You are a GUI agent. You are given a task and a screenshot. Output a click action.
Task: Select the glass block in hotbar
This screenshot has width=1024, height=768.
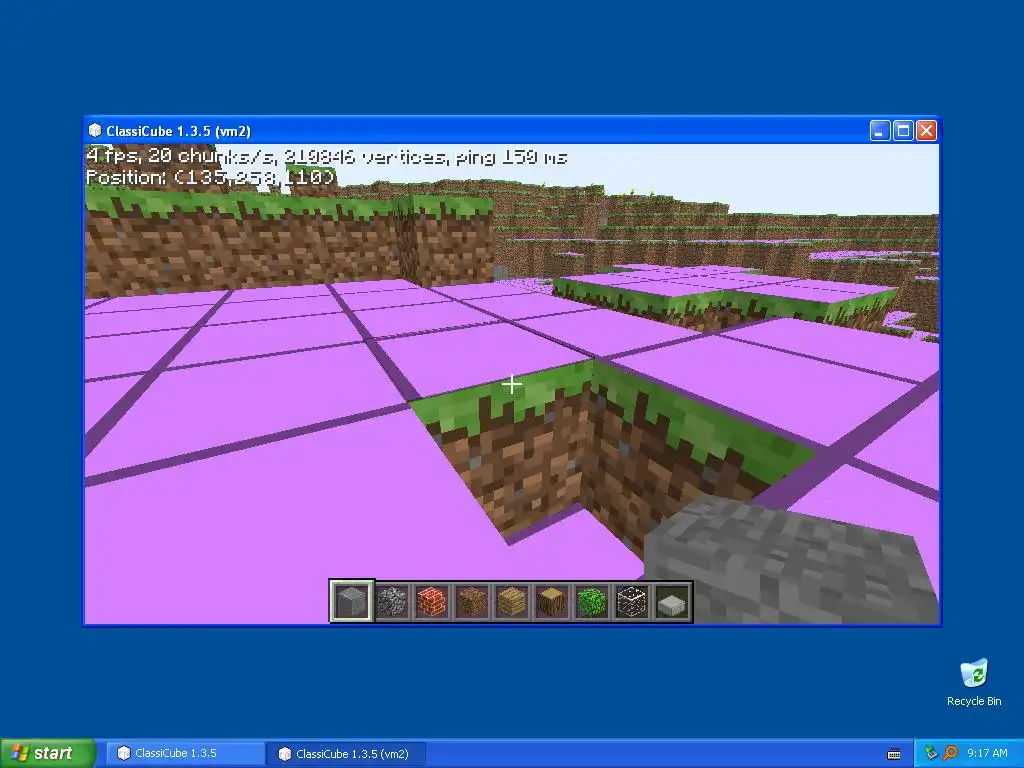point(632,601)
